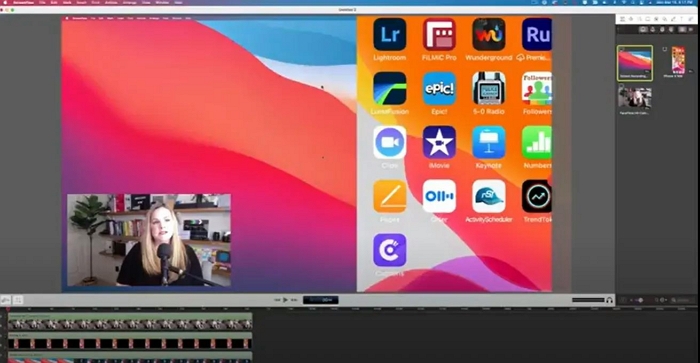700x363 pixels.
Task: Filter media library by video clips
Action: tap(643, 29)
